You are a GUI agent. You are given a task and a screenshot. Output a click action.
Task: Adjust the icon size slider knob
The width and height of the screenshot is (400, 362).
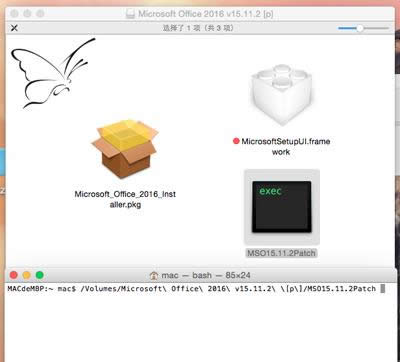pyautogui.click(x=360, y=28)
